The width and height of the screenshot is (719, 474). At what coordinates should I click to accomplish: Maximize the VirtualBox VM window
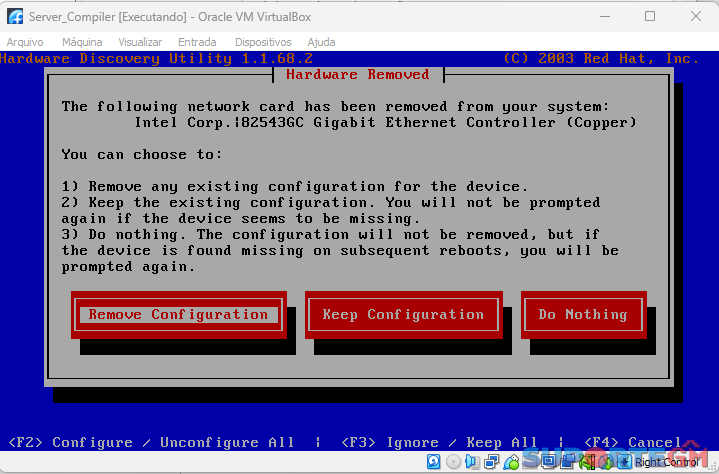(x=650, y=16)
